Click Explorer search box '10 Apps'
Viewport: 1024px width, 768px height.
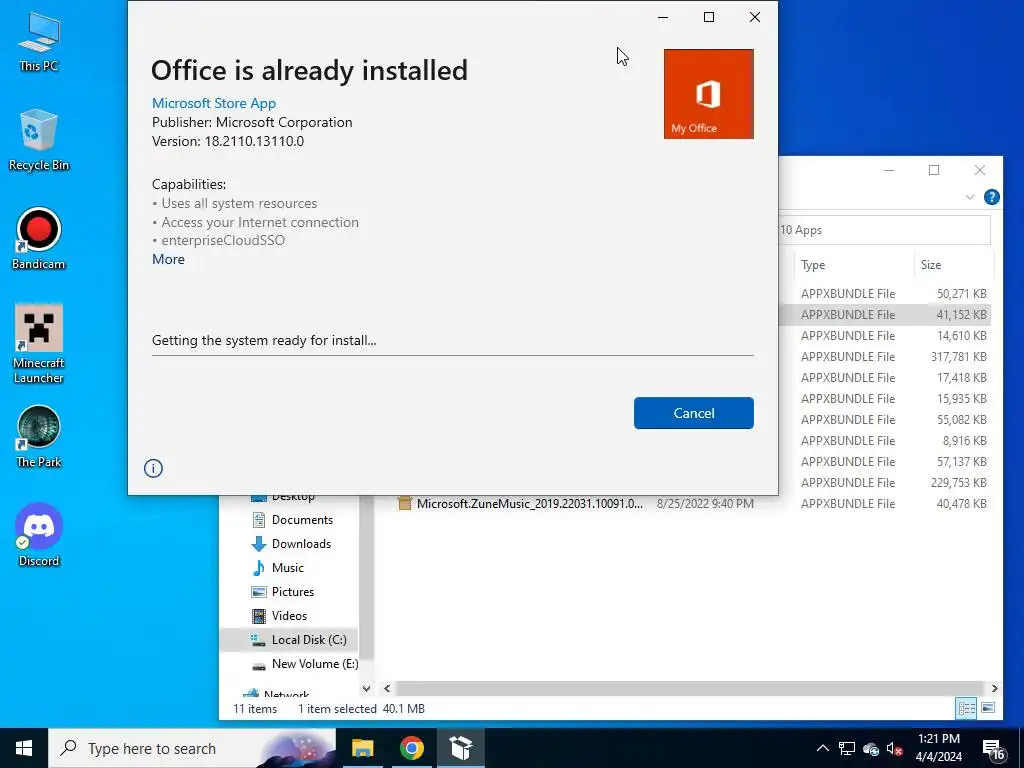tap(884, 230)
